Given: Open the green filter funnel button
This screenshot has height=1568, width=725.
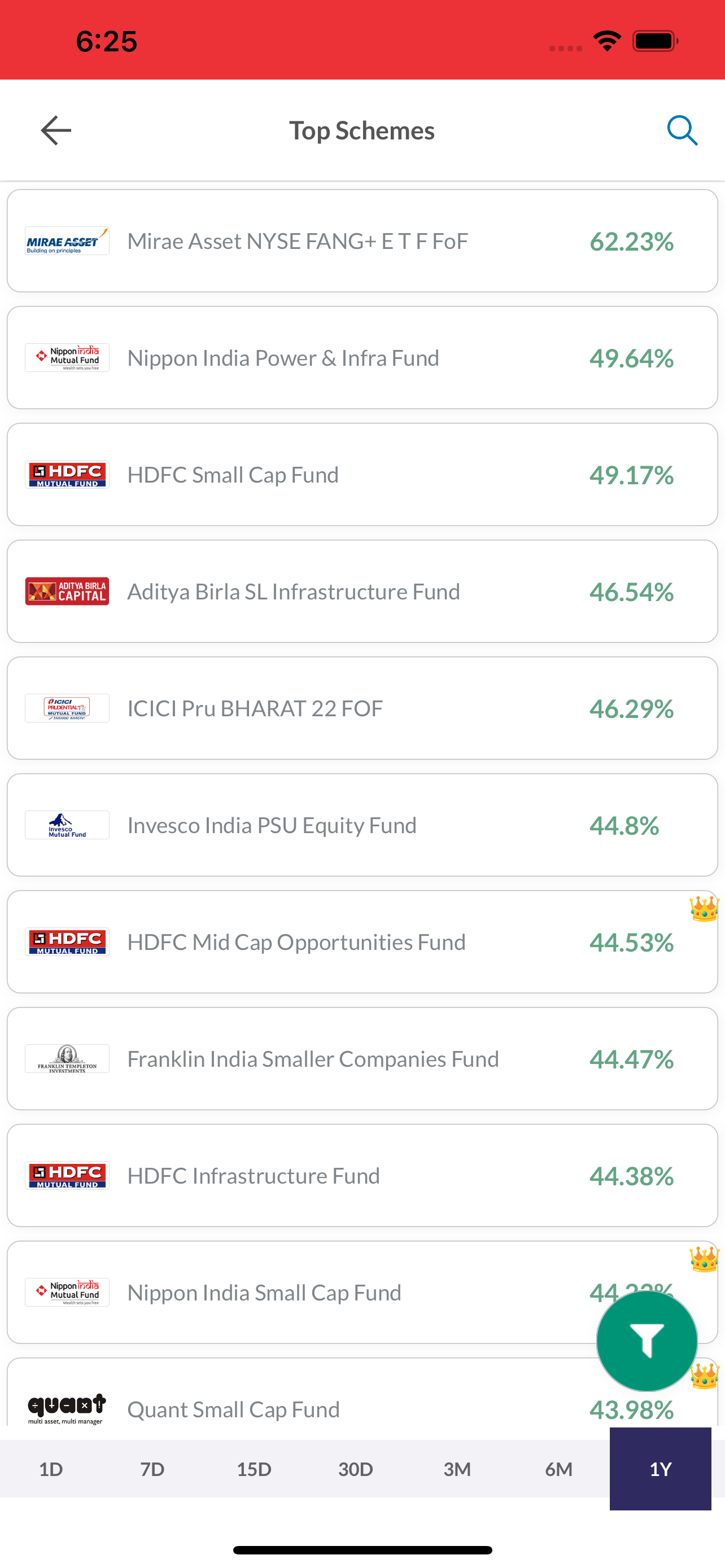Looking at the screenshot, I should [647, 1341].
